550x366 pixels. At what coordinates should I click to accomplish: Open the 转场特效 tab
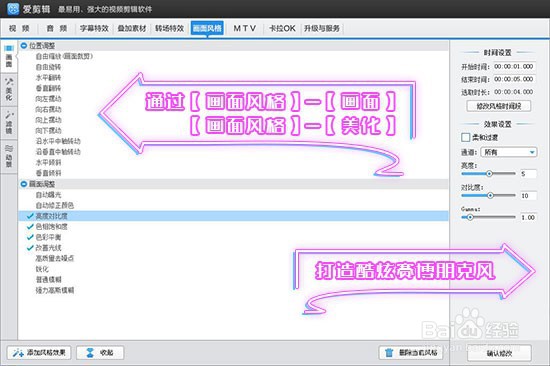point(169,28)
